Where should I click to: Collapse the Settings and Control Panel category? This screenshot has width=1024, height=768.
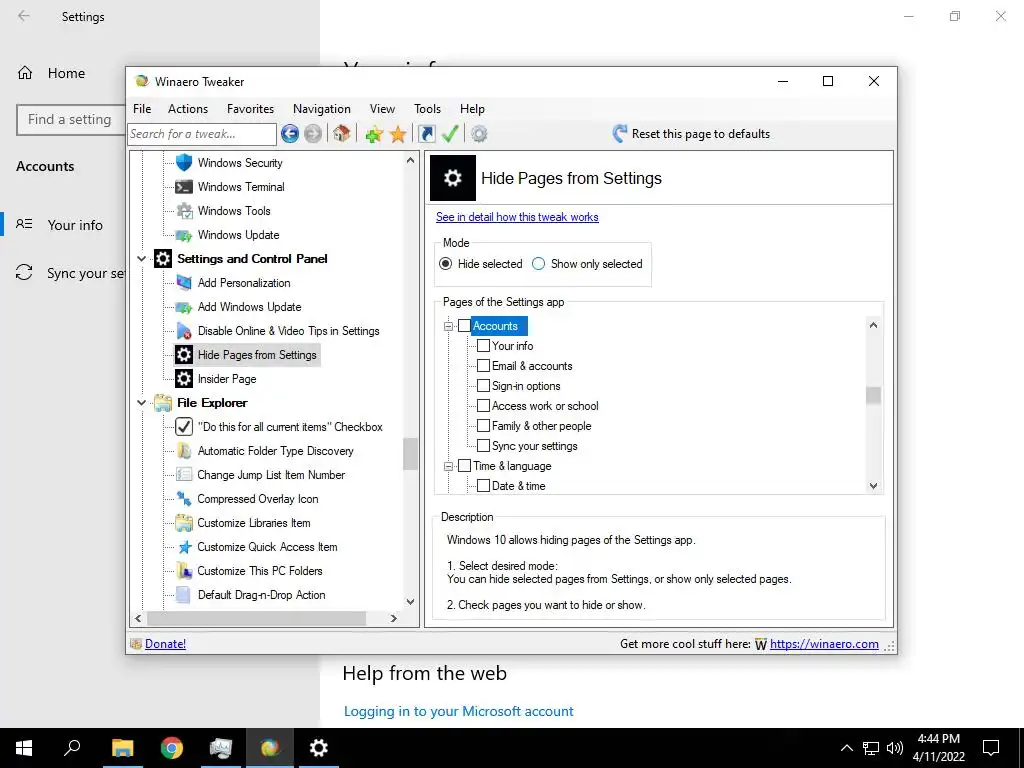pyautogui.click(x=142, y=259)
